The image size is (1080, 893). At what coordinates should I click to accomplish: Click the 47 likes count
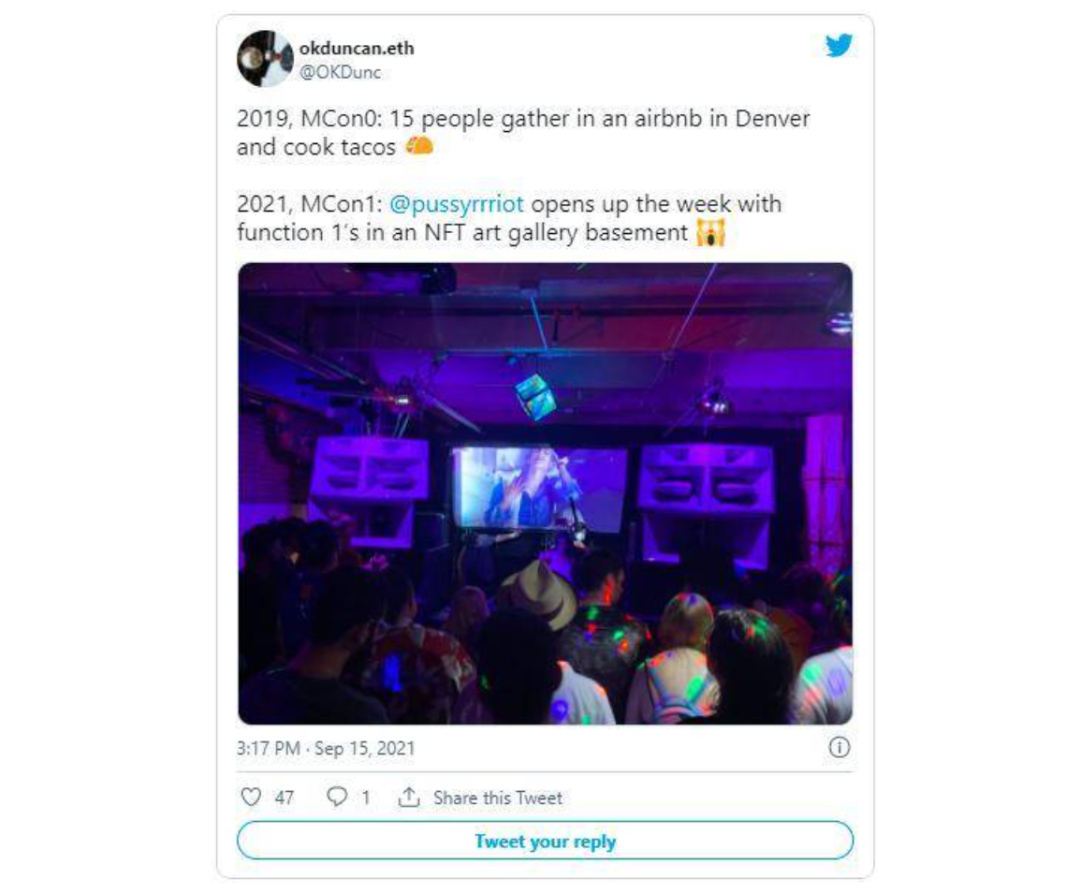[284, 797]
